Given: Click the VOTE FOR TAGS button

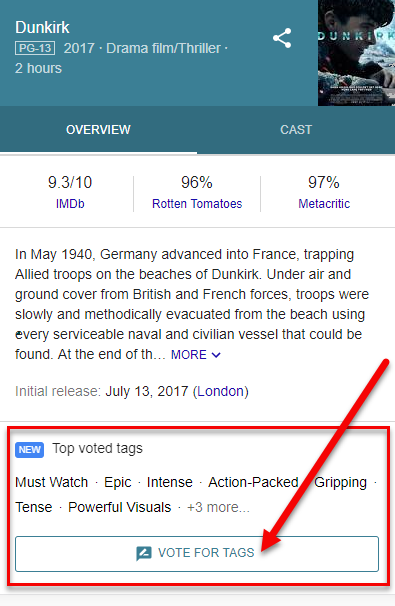Looking at the screenshot, I should coord(197,553).
